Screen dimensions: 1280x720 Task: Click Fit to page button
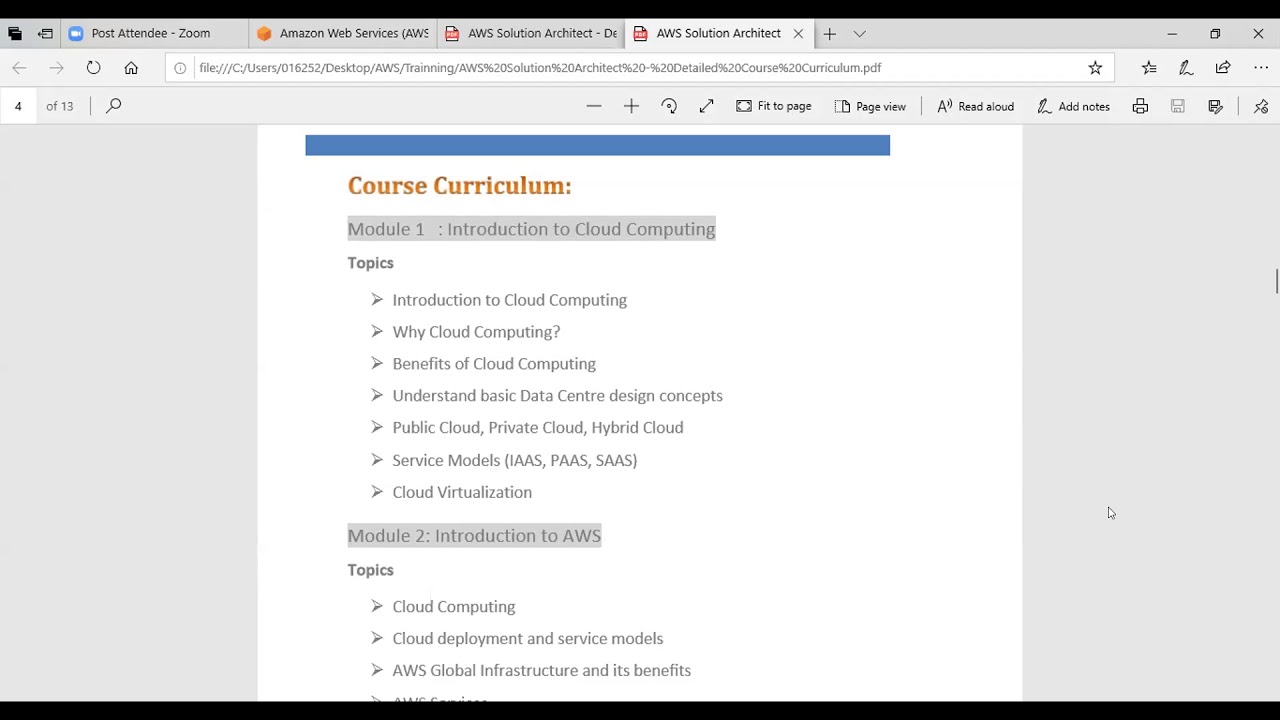(774, 106)
